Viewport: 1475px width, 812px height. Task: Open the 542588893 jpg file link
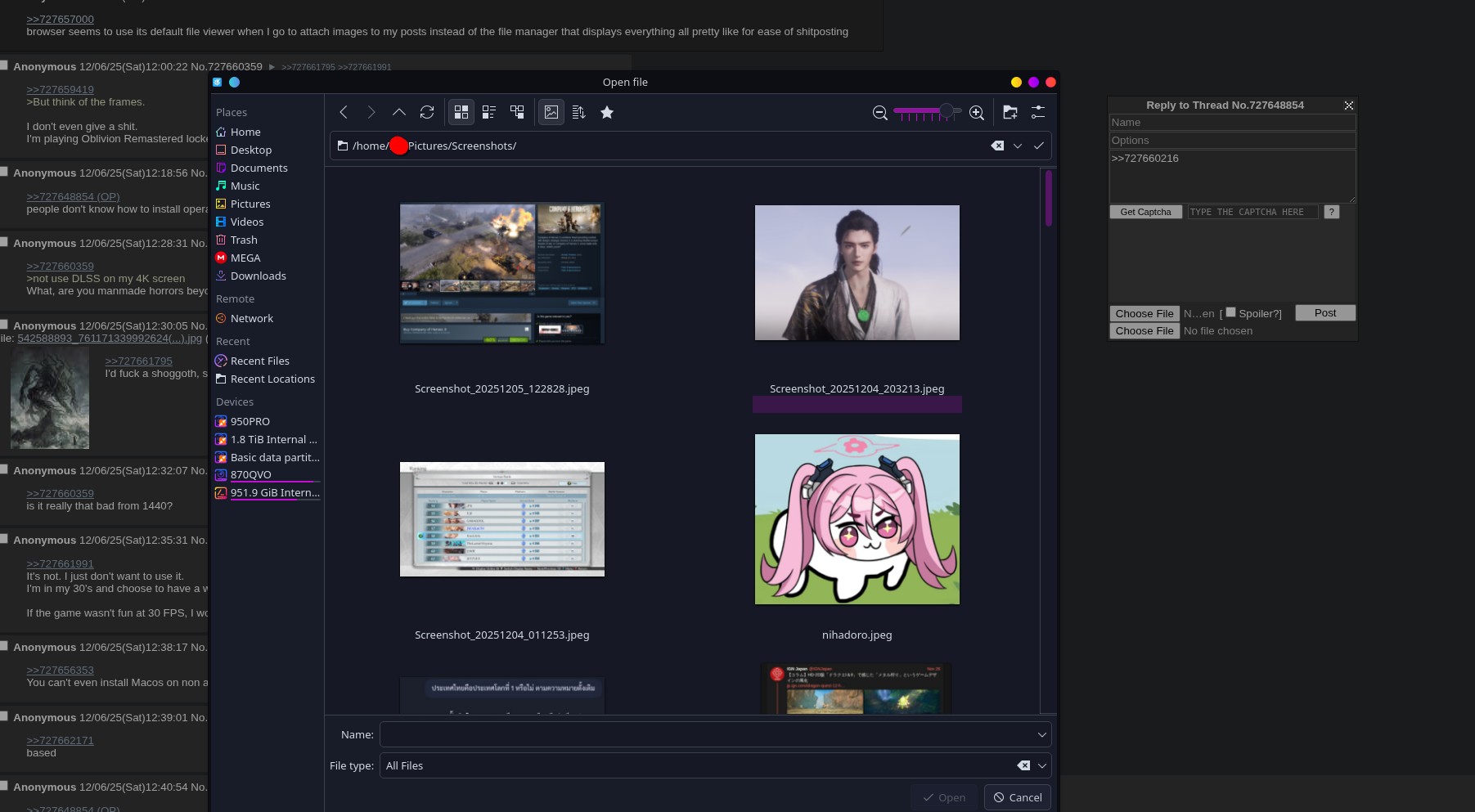pyautogui.click(x=110, y=338)
